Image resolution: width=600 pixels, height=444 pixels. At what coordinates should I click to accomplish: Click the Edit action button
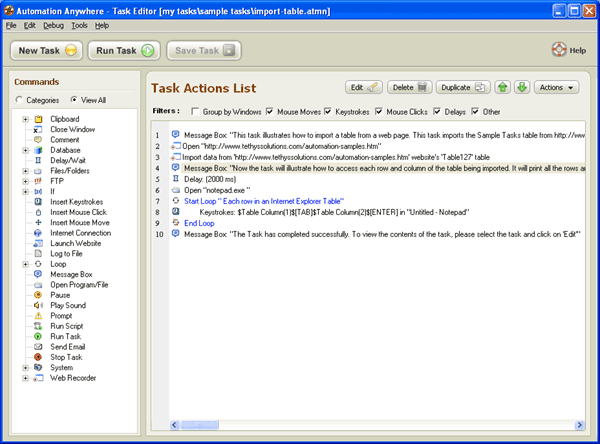coord(364,87)
